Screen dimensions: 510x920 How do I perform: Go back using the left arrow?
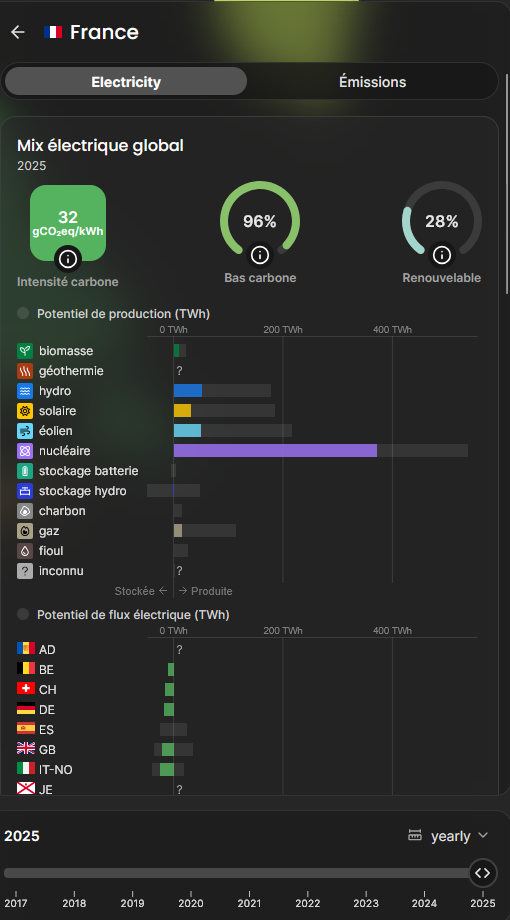pos(18,32)
